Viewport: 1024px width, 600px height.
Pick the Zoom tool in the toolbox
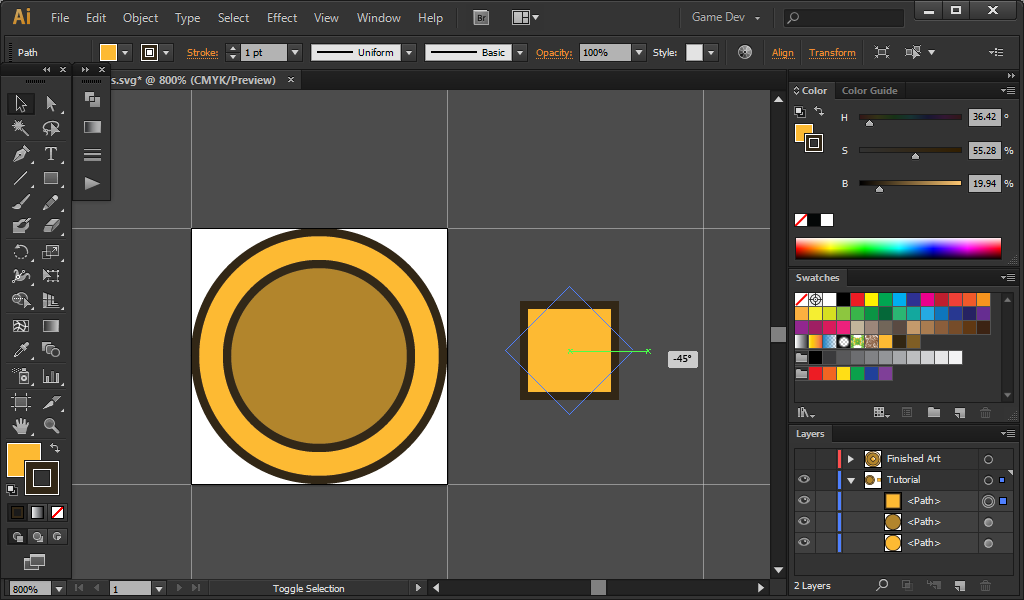pos(51,426)
